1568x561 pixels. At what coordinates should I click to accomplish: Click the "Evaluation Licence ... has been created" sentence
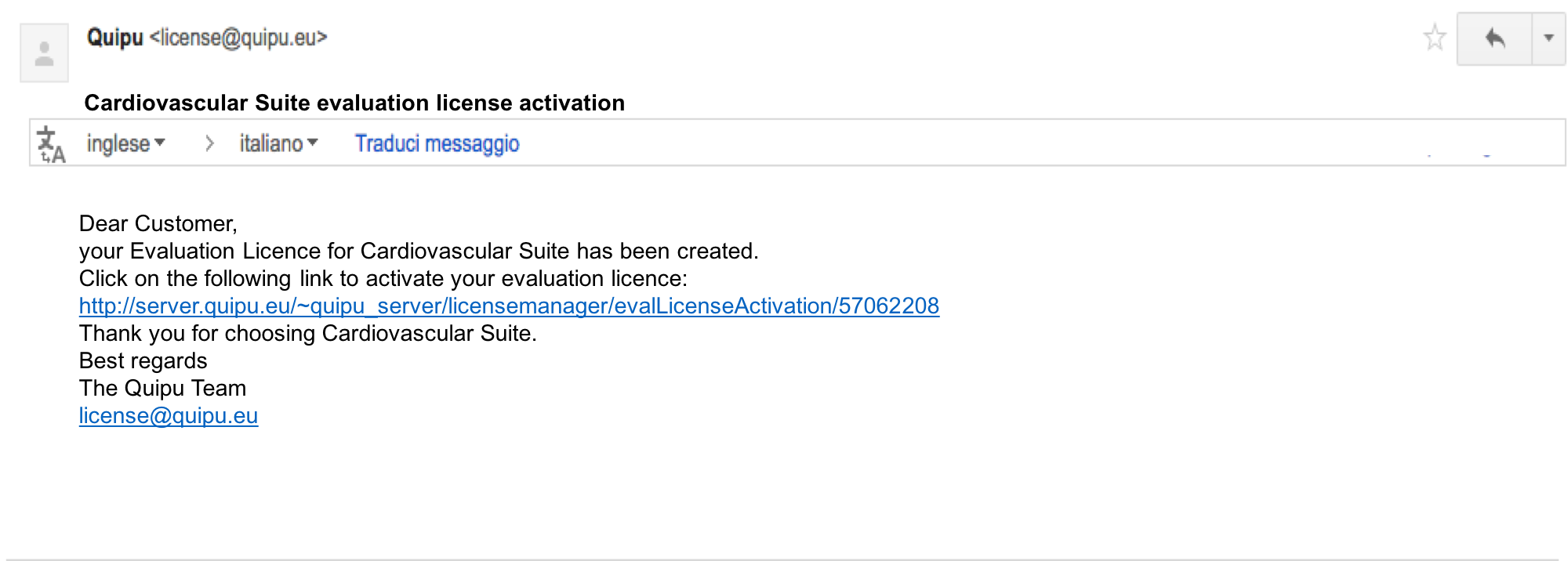[x=419, y=251]
